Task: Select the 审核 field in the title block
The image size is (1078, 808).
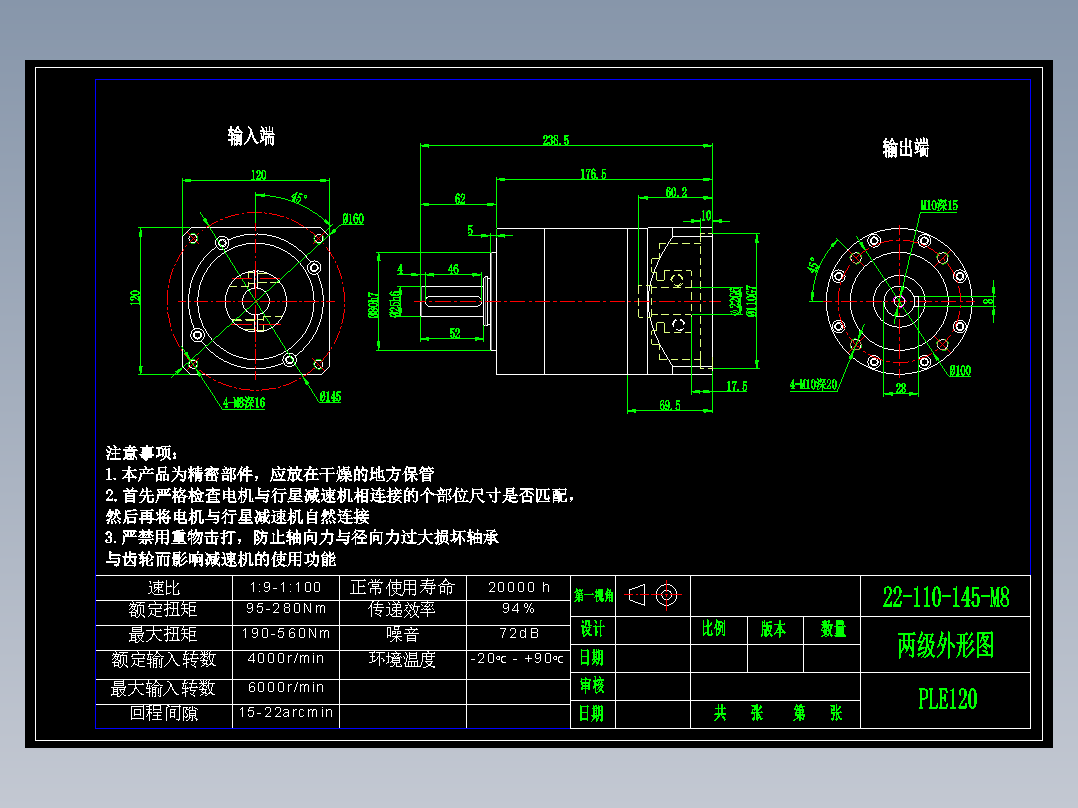Action: 590,687
